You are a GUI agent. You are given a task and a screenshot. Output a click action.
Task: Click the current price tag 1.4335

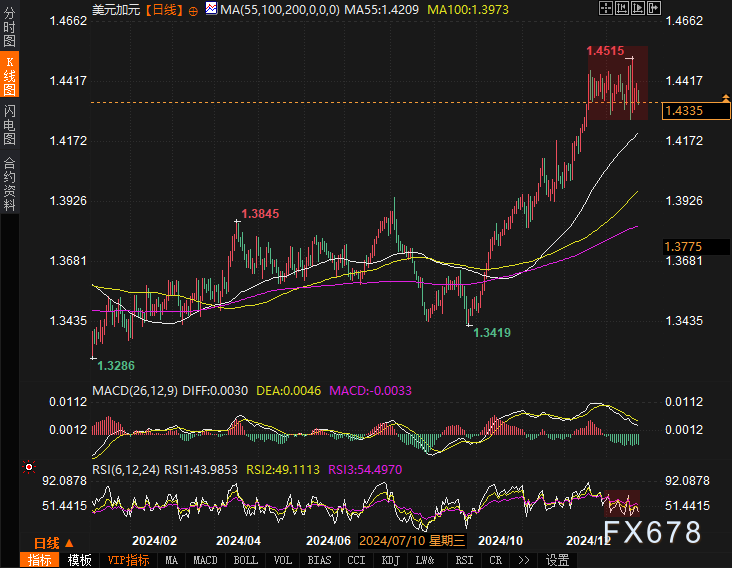[696, 111]
